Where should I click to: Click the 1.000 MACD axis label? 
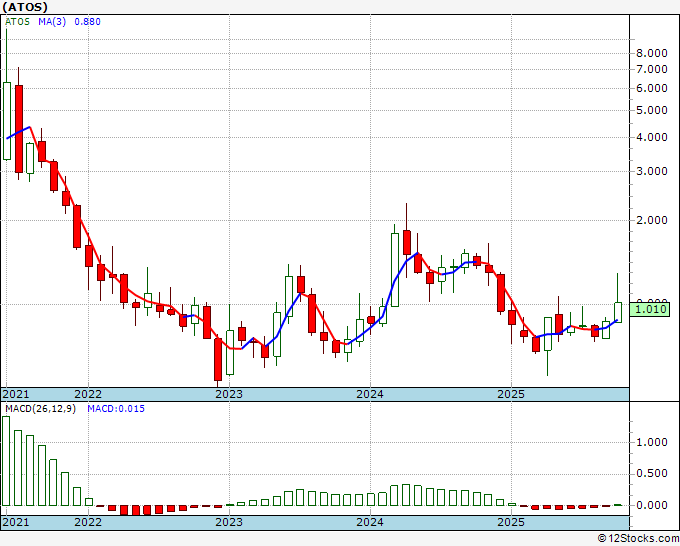[651, 442]
